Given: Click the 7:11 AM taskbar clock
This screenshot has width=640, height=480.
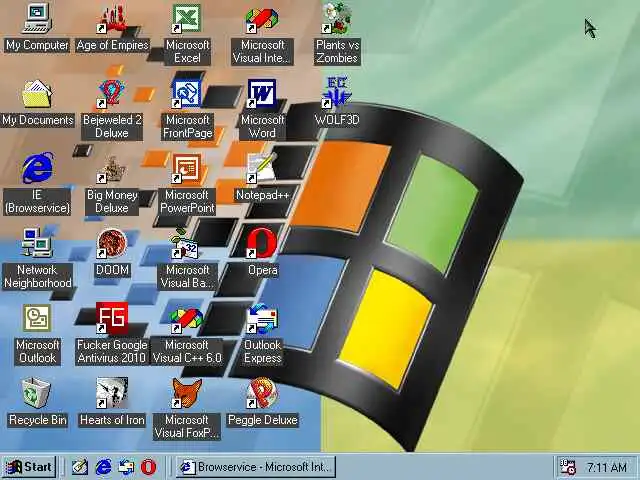Looking at the screenshot, I should tap(607, 467).
